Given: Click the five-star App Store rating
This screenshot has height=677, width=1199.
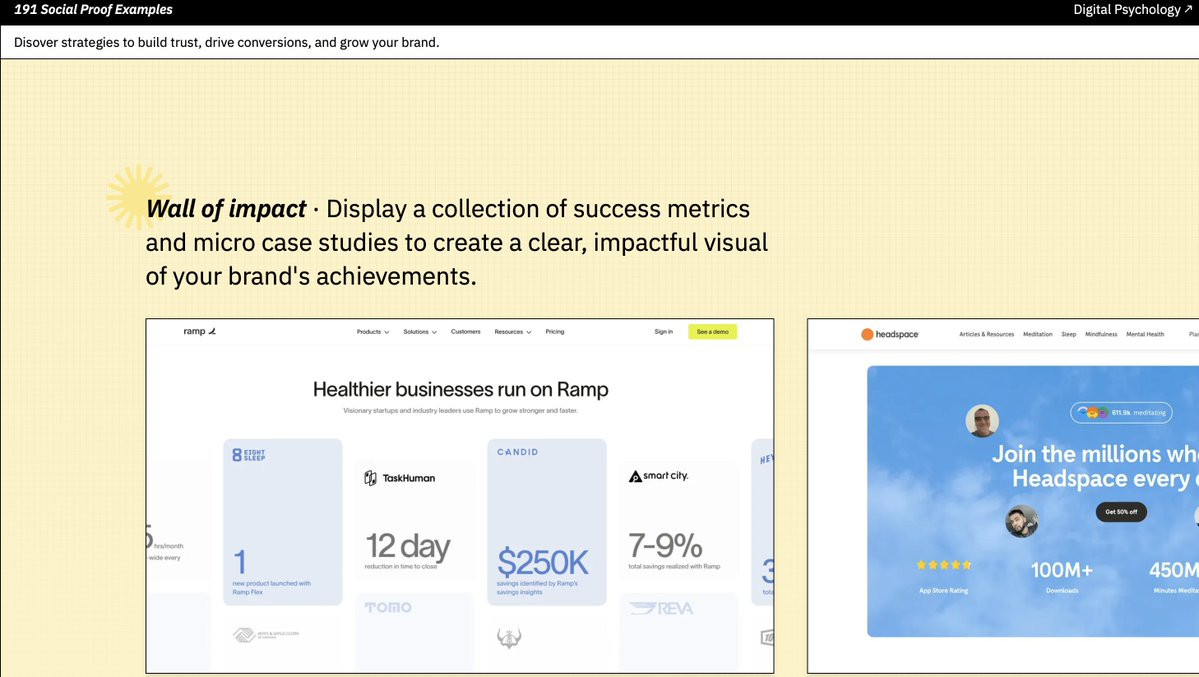Looking at the screenshot, I should point(944,565).
